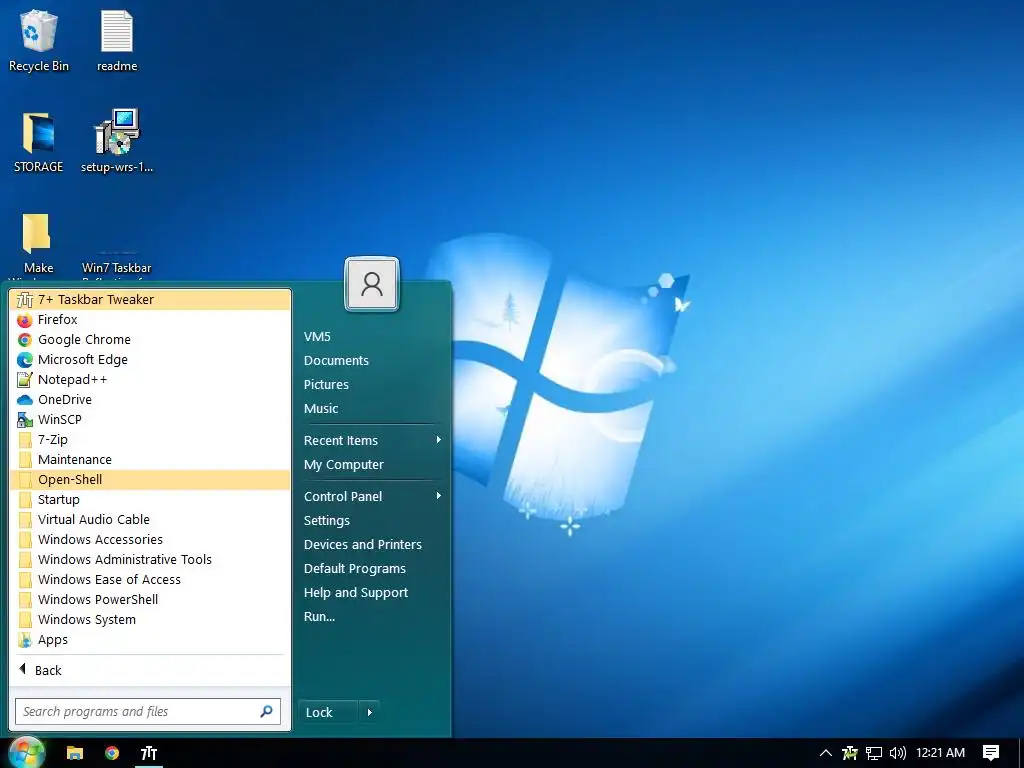Launch Firefox from the programs list
The image size is (1024, 768).
[150, 320]
